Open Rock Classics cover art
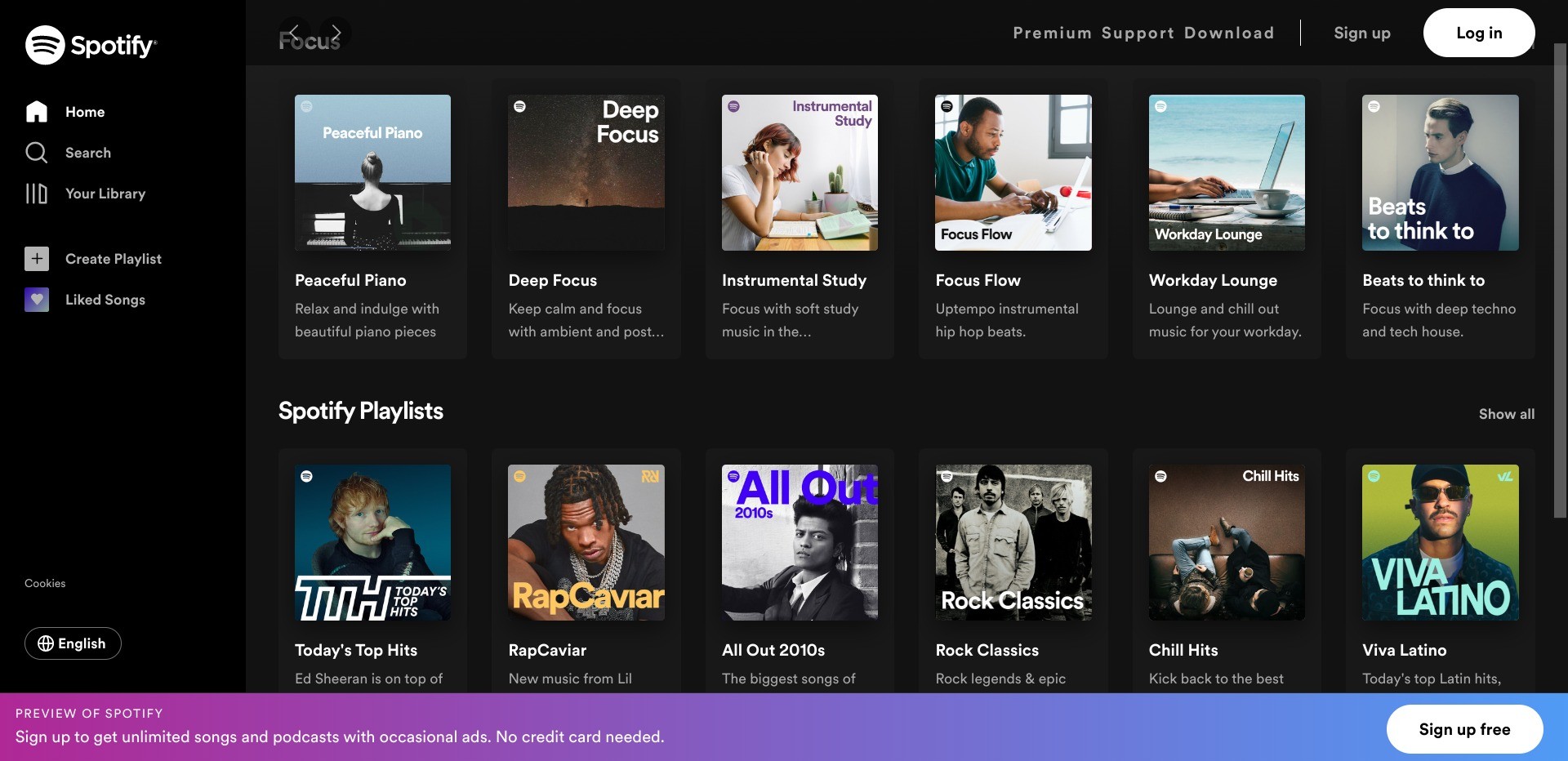This screenshot has width=1568, height=761. [x=1013, y=542]
